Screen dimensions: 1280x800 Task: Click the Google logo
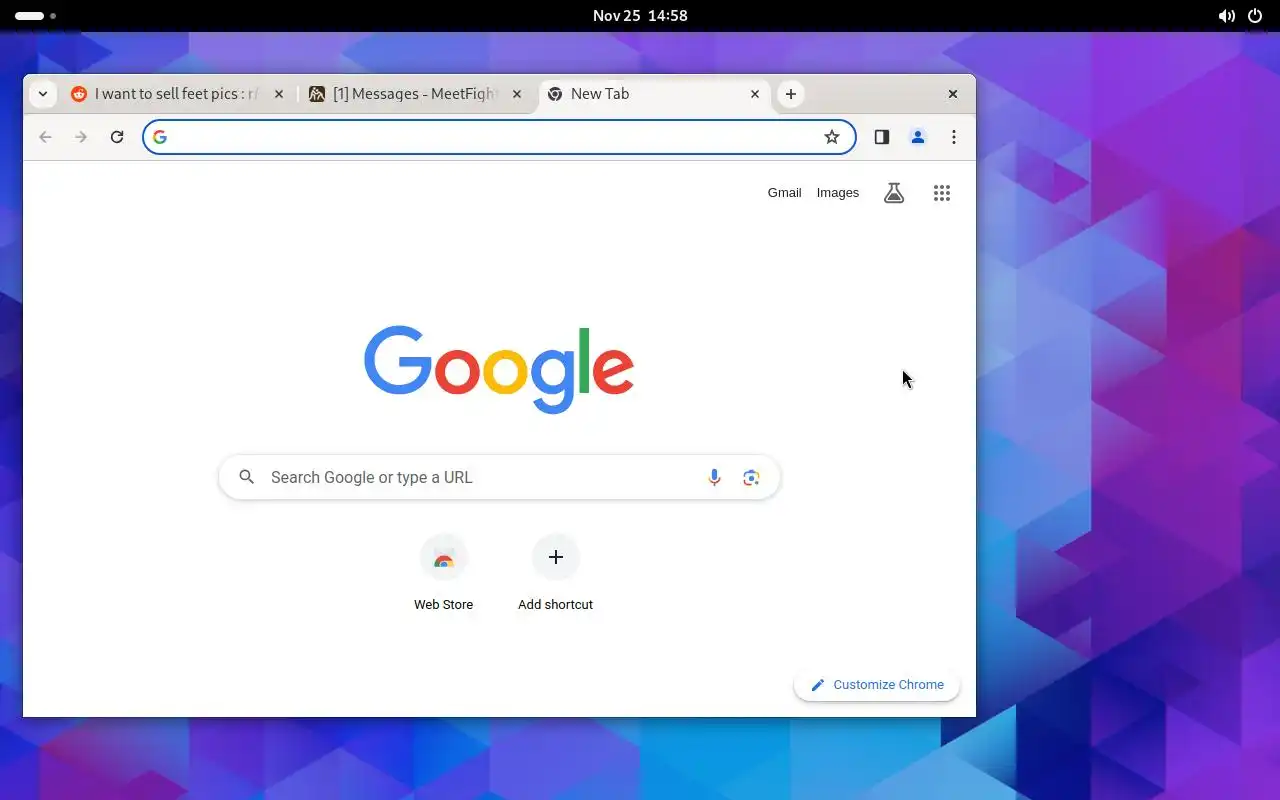coord(499,369)
